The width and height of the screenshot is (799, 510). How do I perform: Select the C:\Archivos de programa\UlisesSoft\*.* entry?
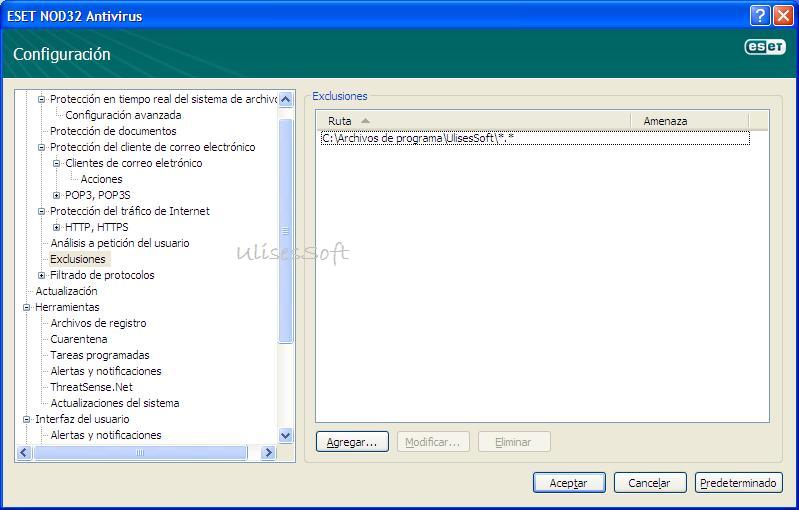coord(535,138)
